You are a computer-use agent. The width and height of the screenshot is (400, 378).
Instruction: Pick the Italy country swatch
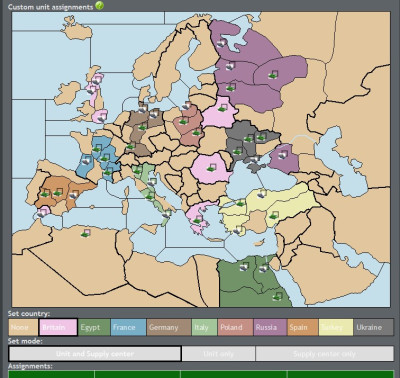point(205,327)
